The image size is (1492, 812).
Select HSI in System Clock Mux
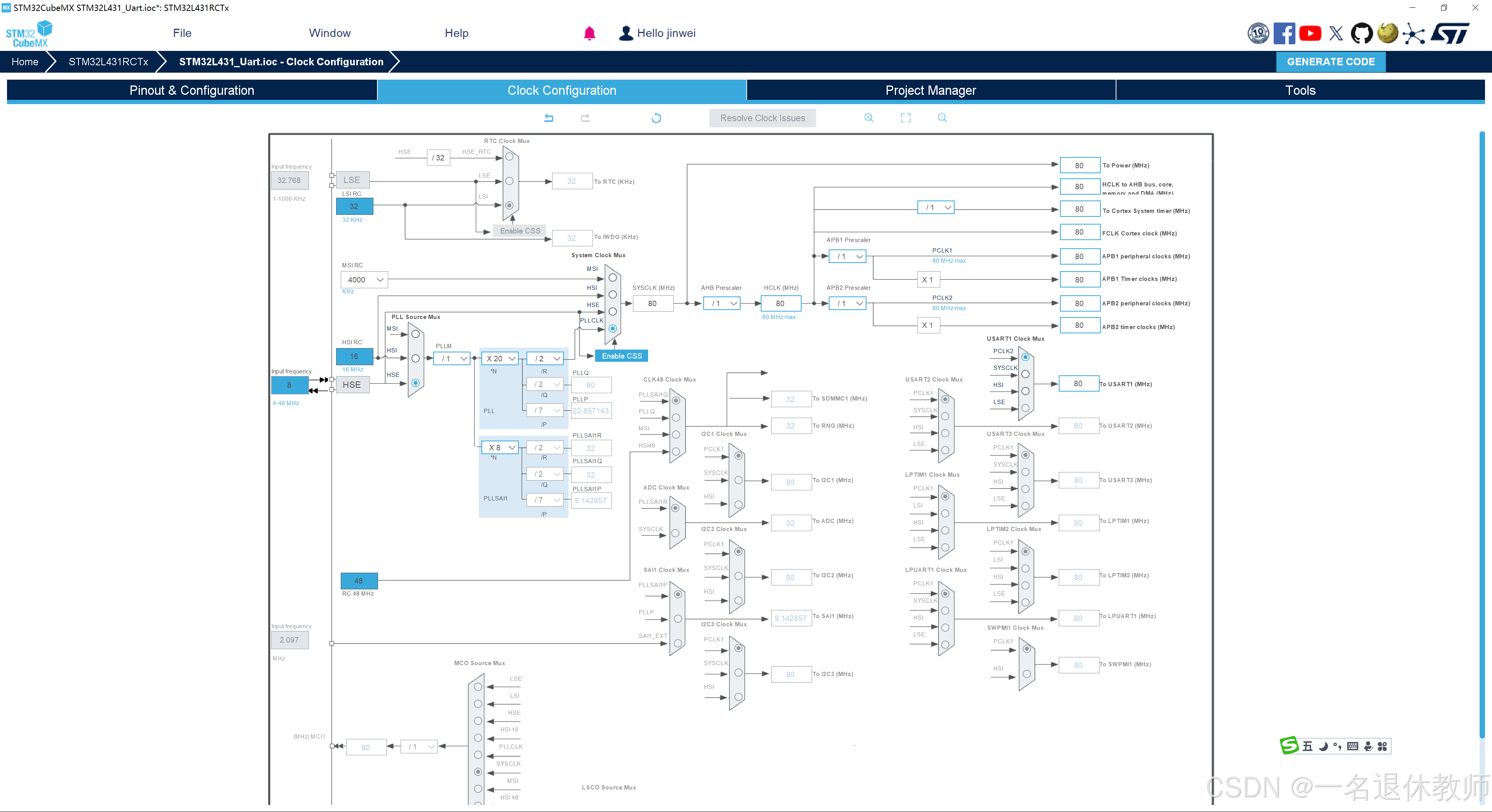612,294
